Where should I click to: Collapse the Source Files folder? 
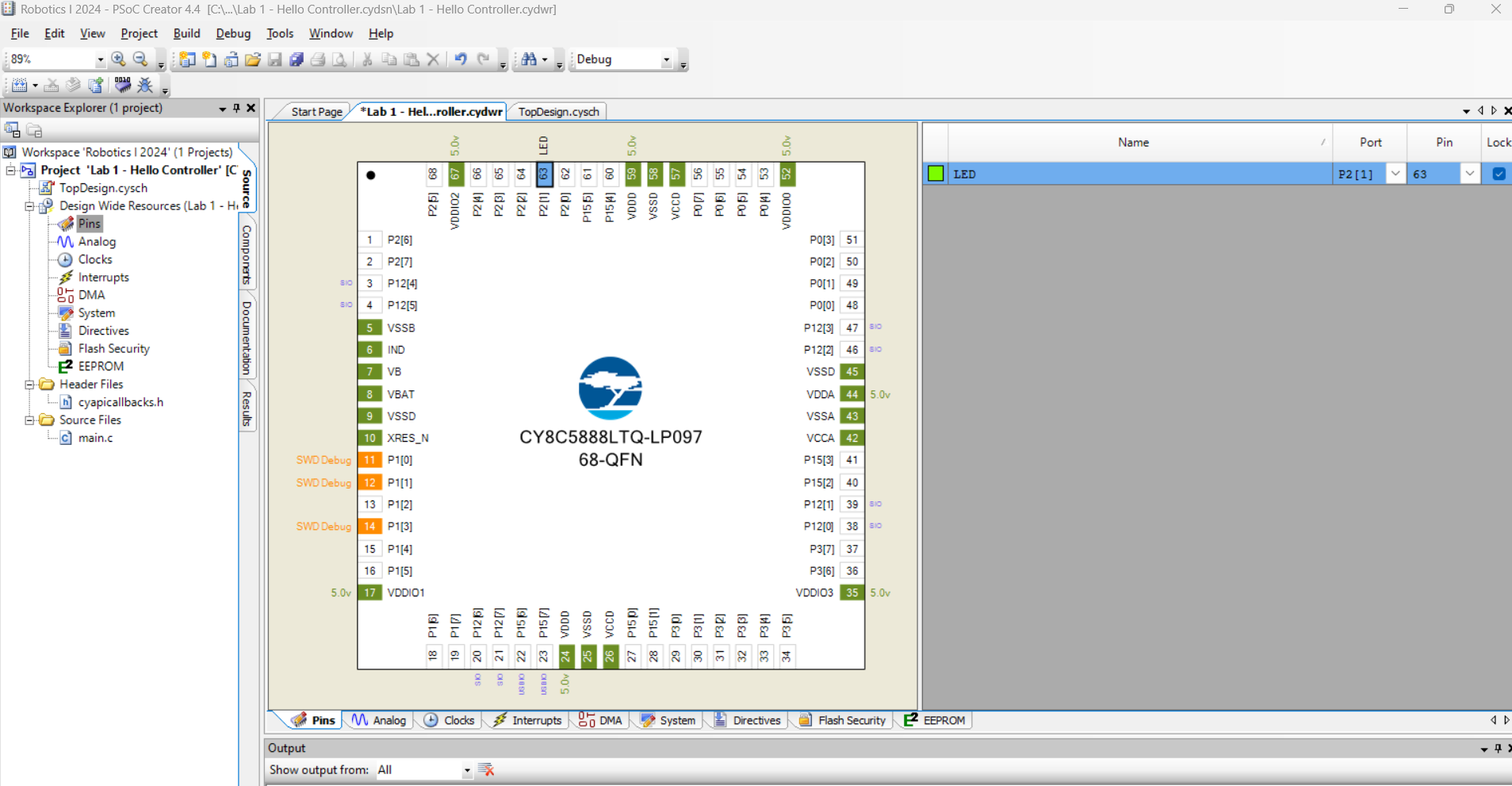coord(29,420)
